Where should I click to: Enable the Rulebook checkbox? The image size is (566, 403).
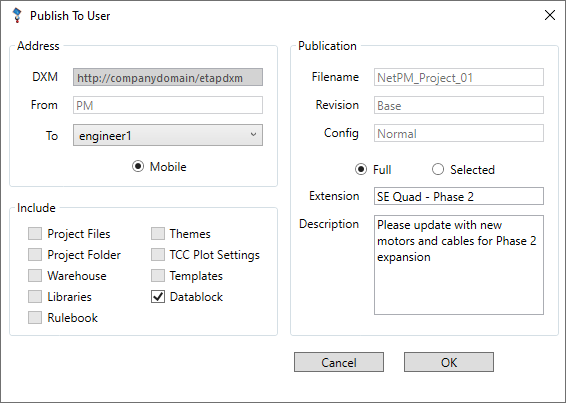tap(35, 317)
